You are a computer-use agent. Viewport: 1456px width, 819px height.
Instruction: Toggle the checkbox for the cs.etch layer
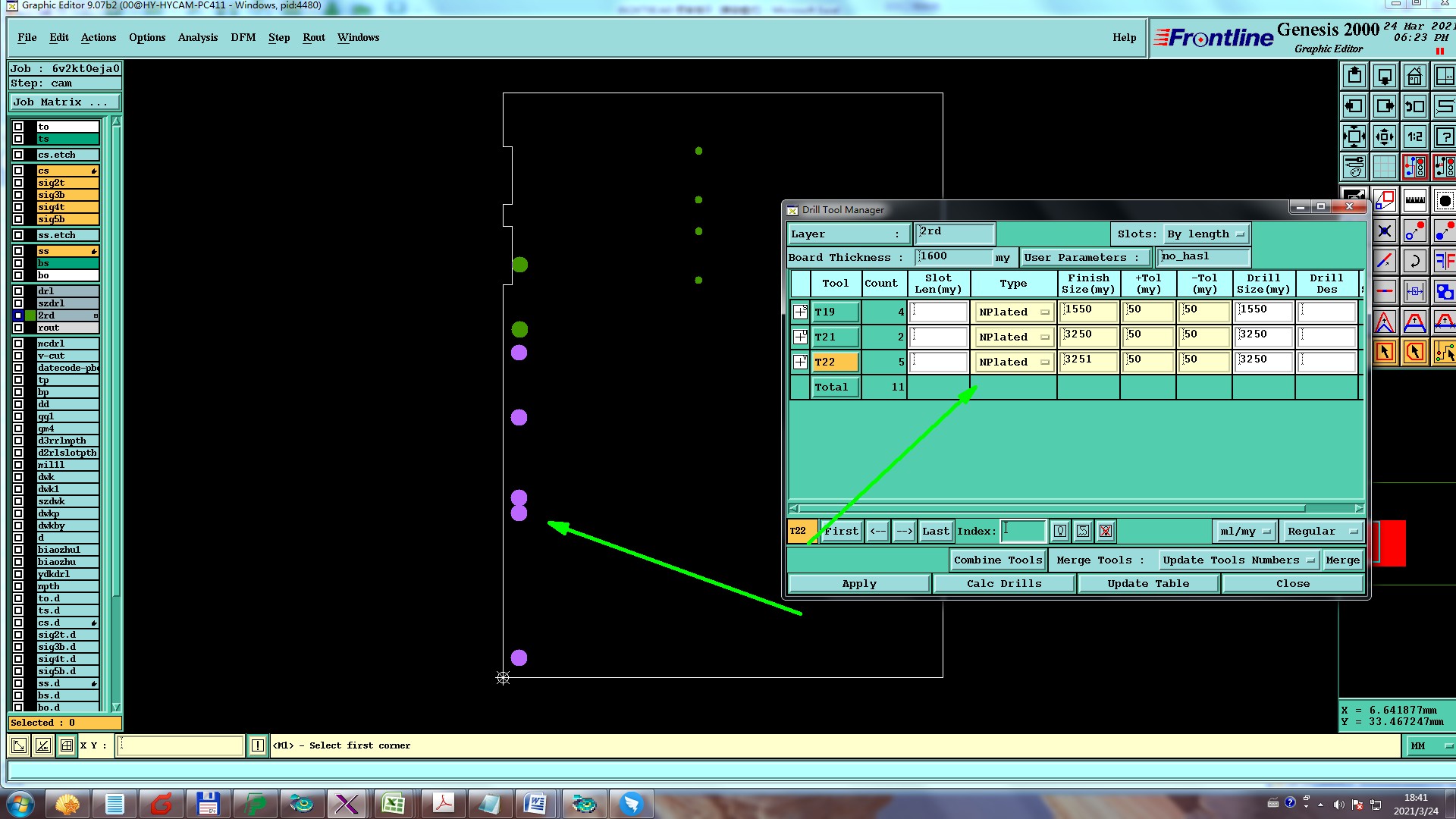coord(18,155)
